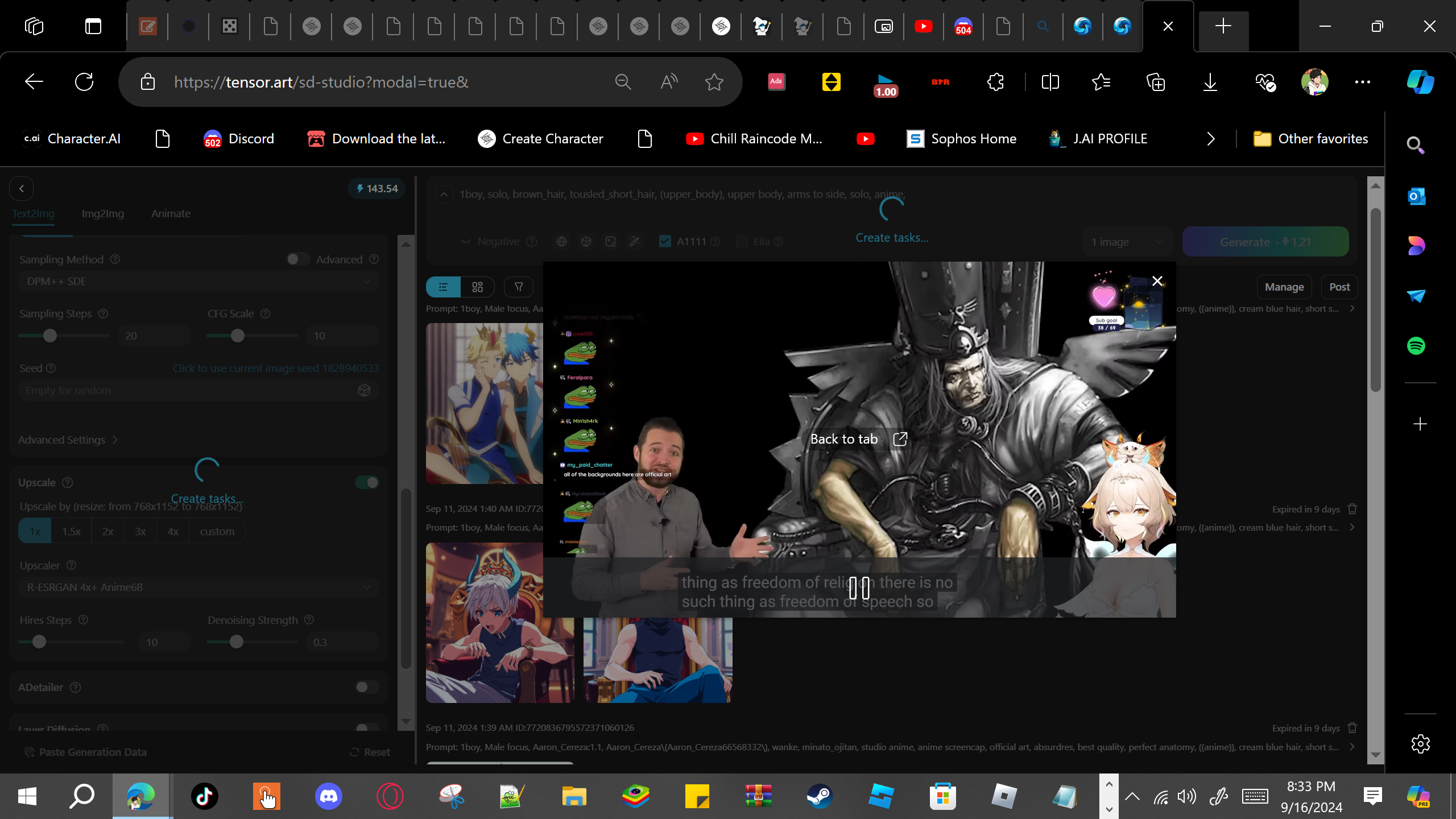Open help tooltip next to Upscaler label
This screenshot has height=819, width=1456.
point(71,565)
